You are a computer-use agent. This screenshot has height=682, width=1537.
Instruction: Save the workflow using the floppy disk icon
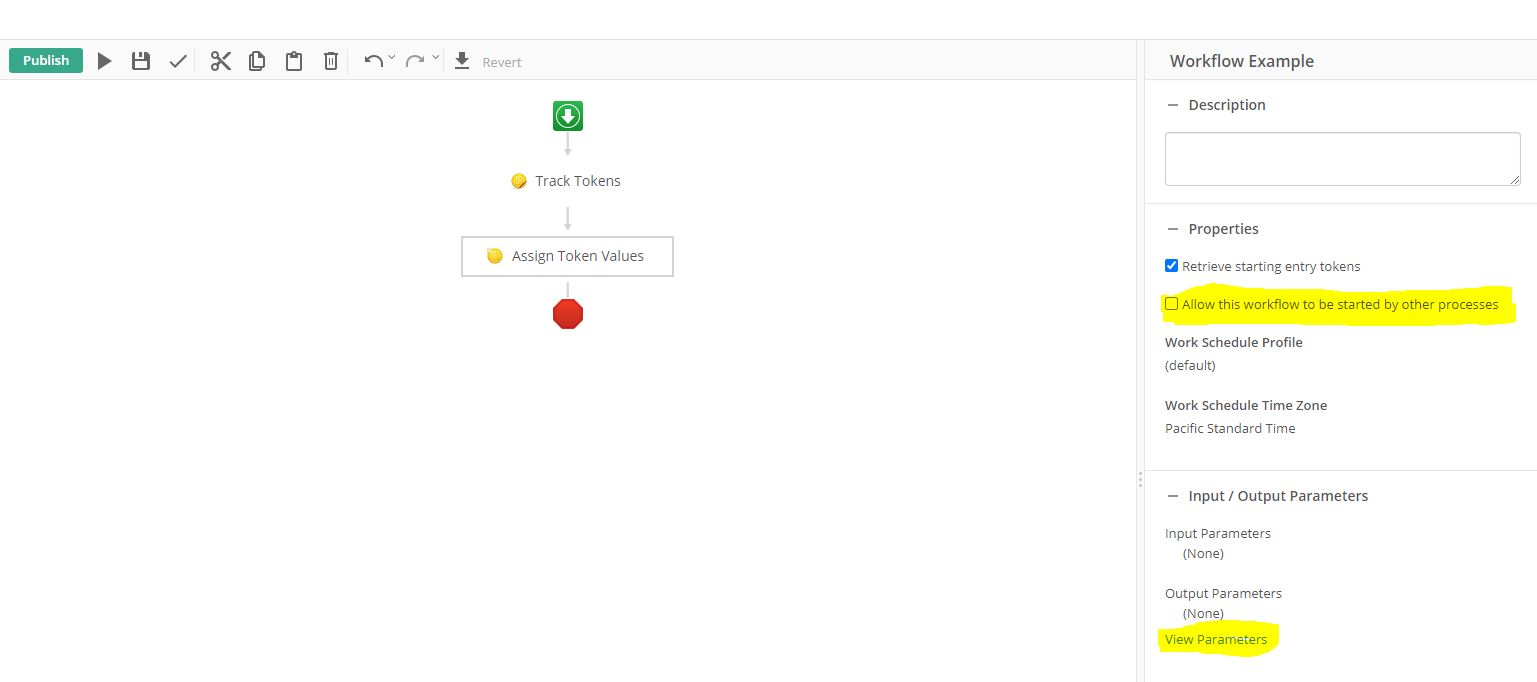pyautogui.click(x=141, y=62)
